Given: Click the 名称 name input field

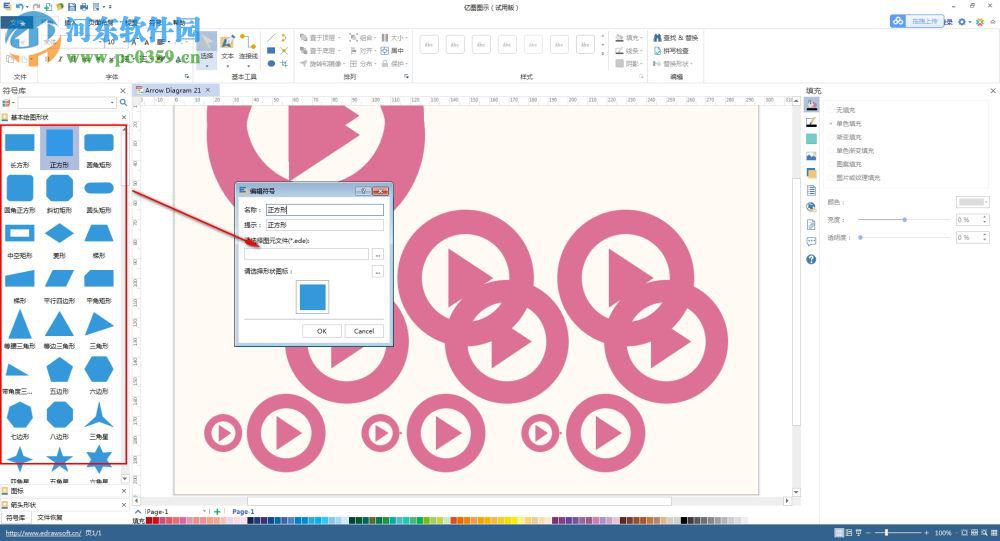Looking at the screenshot, I should 325,209.
